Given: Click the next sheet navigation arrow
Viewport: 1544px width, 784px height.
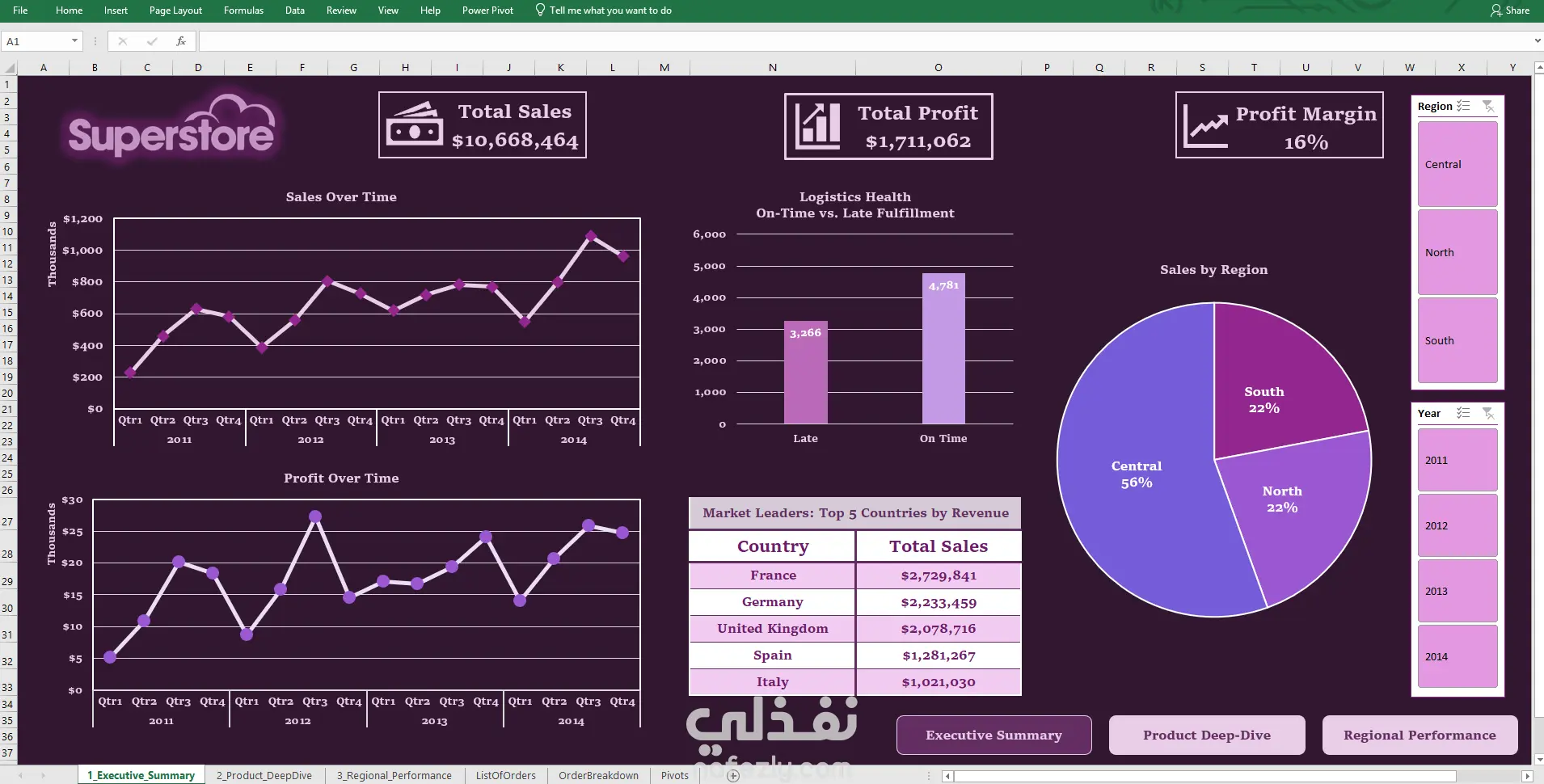Looking at the screenshot, I should (x=43, y=776).
